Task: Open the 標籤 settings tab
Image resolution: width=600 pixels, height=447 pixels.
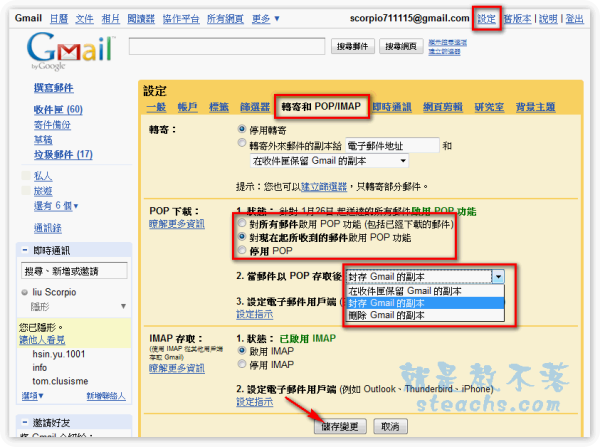Action: pos(219,107)
